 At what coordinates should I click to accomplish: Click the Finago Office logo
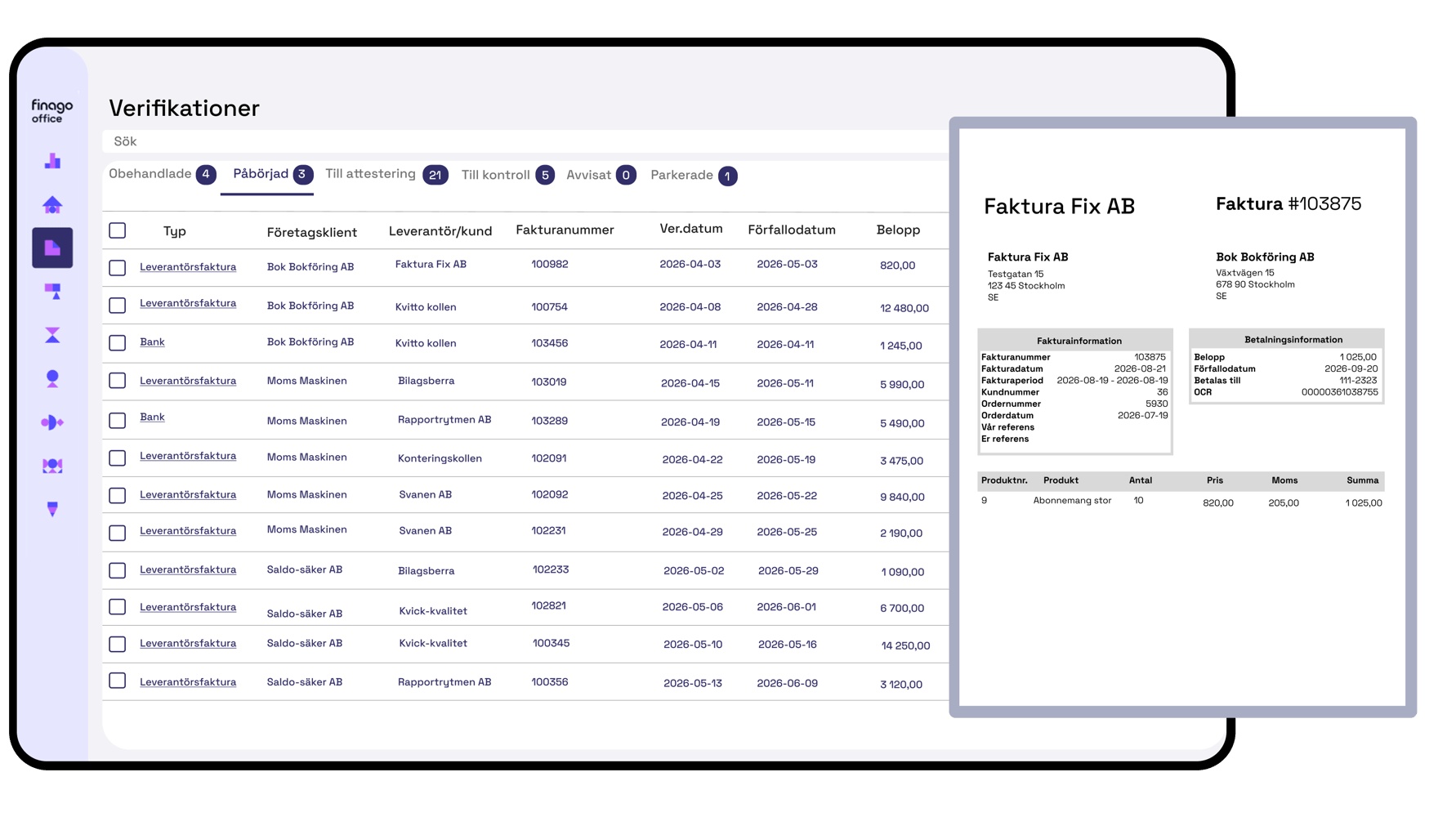point(51,110)
